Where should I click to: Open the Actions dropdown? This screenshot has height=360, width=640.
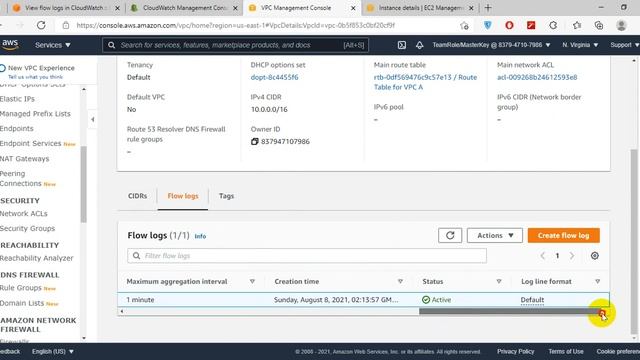click(495, 235)
